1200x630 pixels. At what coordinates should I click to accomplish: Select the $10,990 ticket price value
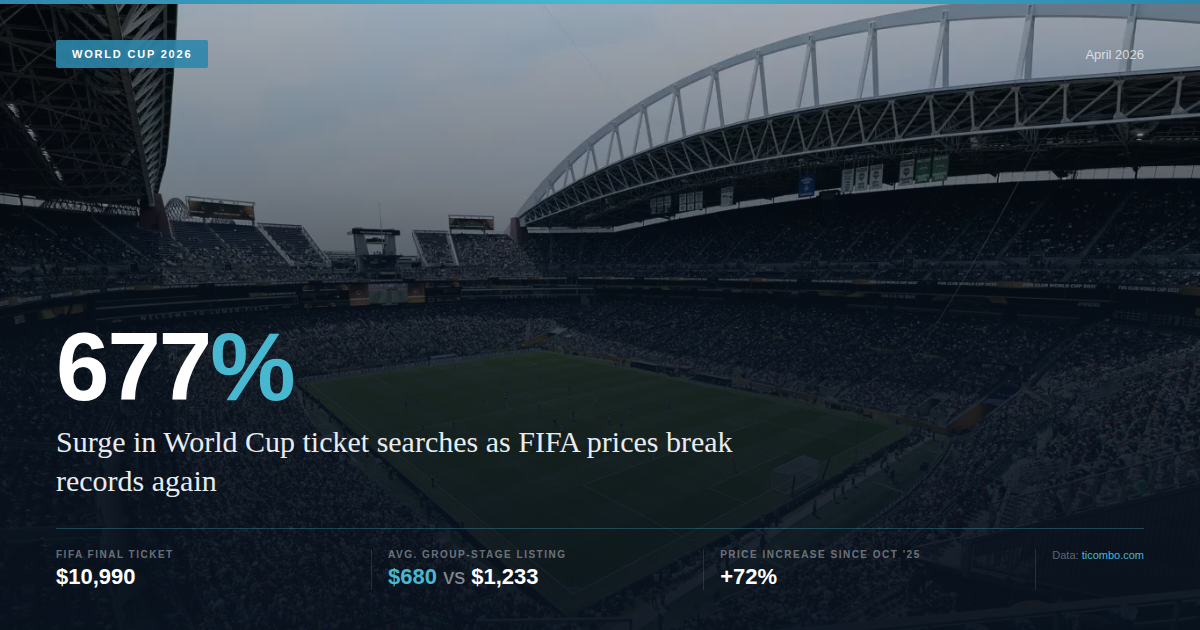click(x=96, y=577)
